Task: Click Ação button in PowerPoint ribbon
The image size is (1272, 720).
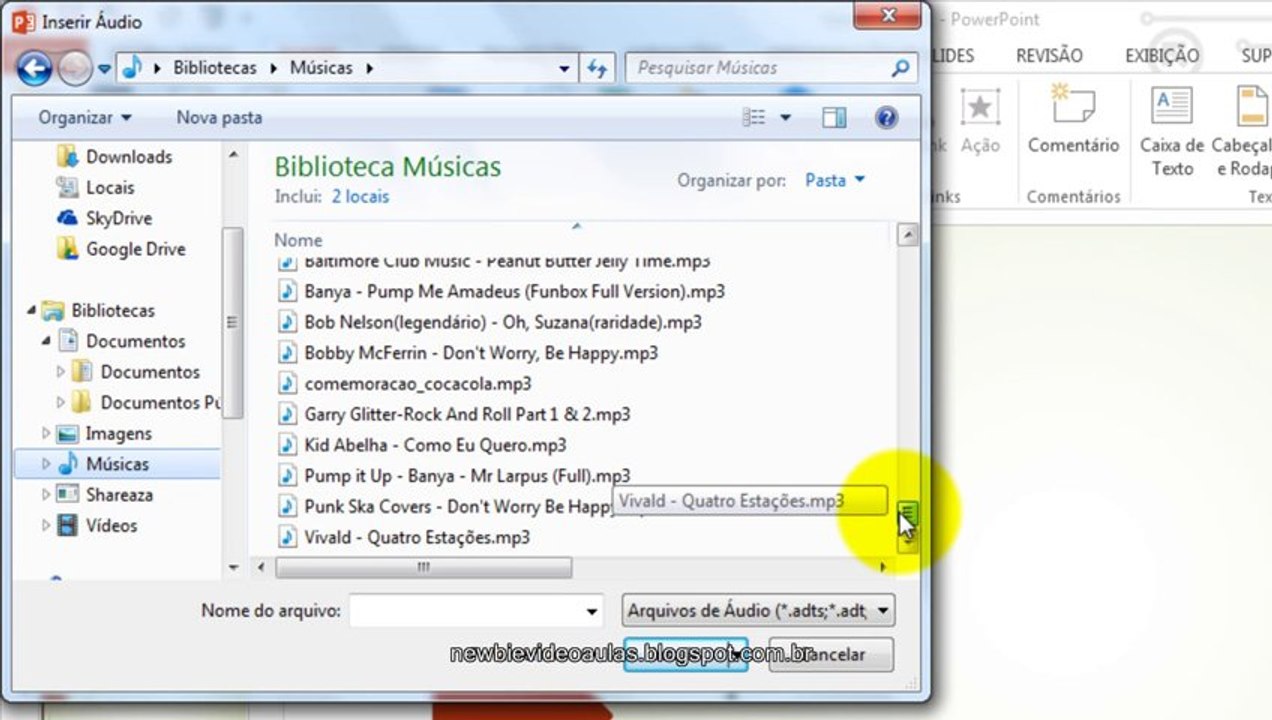Action: click(980, 122)
